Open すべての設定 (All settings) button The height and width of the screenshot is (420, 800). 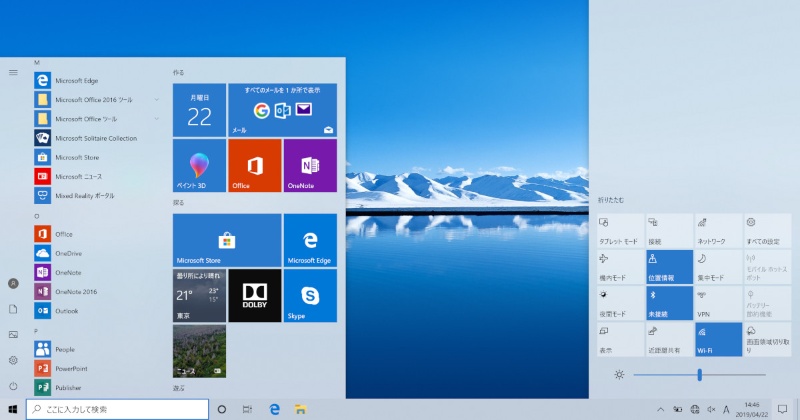pos(767,229)
